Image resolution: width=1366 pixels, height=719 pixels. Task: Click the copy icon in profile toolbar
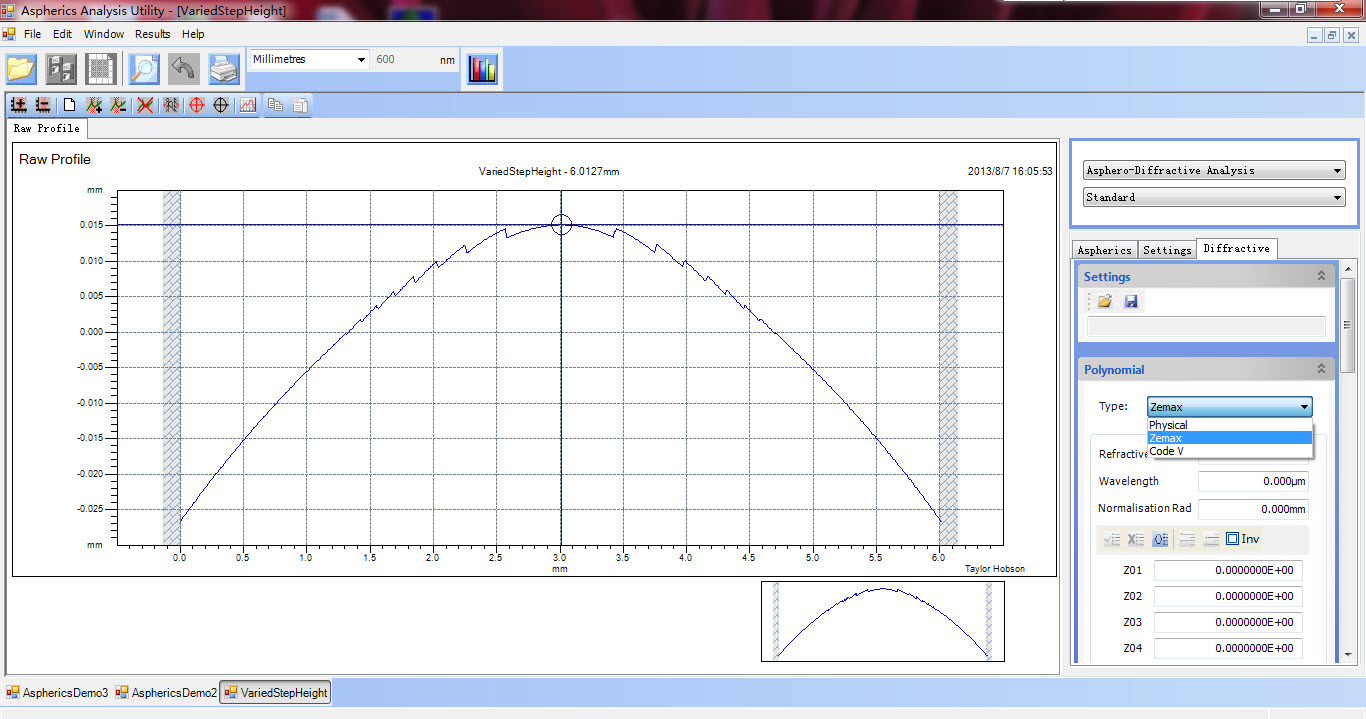tap(275, 104)
